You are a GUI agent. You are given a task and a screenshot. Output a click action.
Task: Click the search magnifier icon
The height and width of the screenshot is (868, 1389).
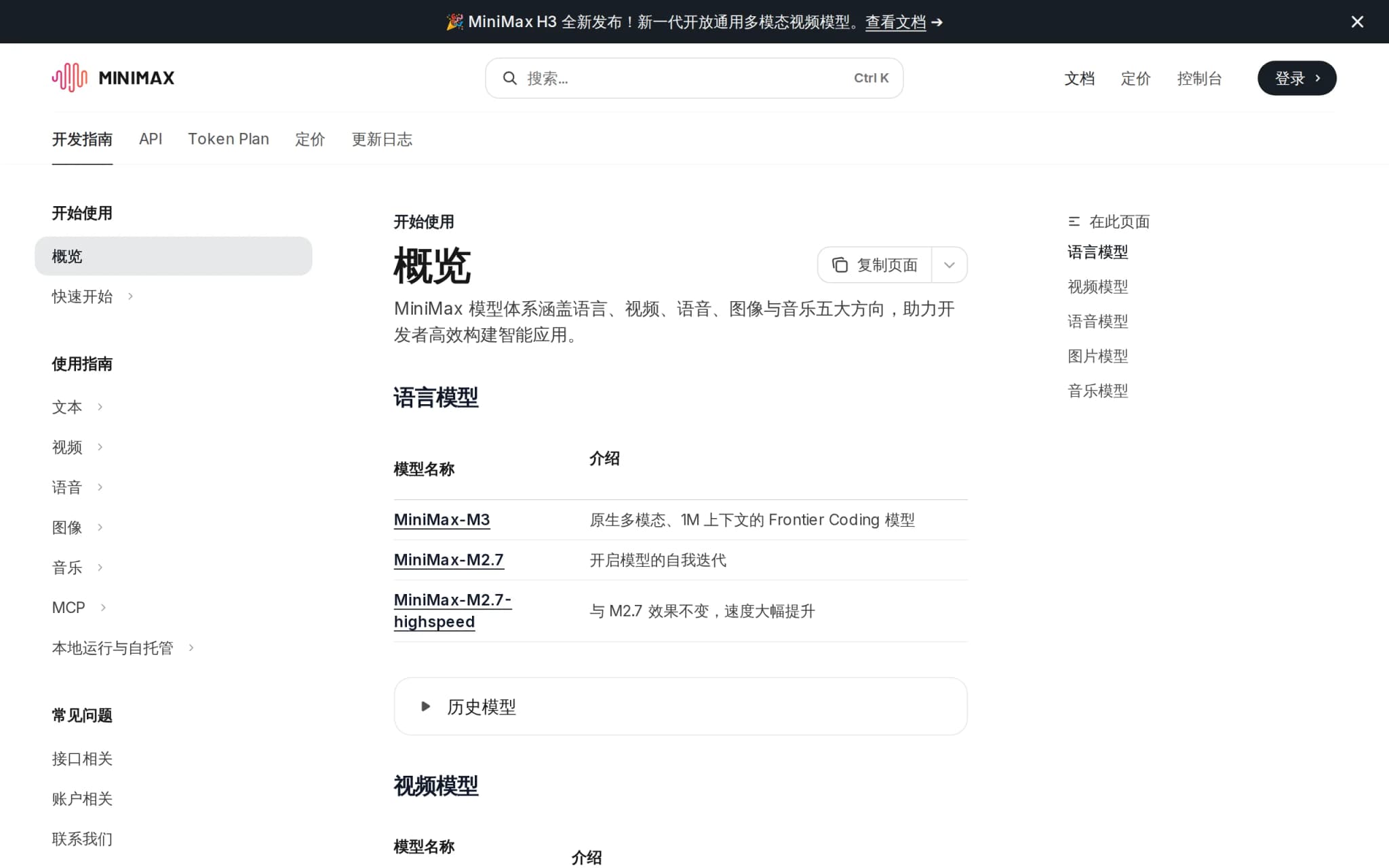coord(509,78)
